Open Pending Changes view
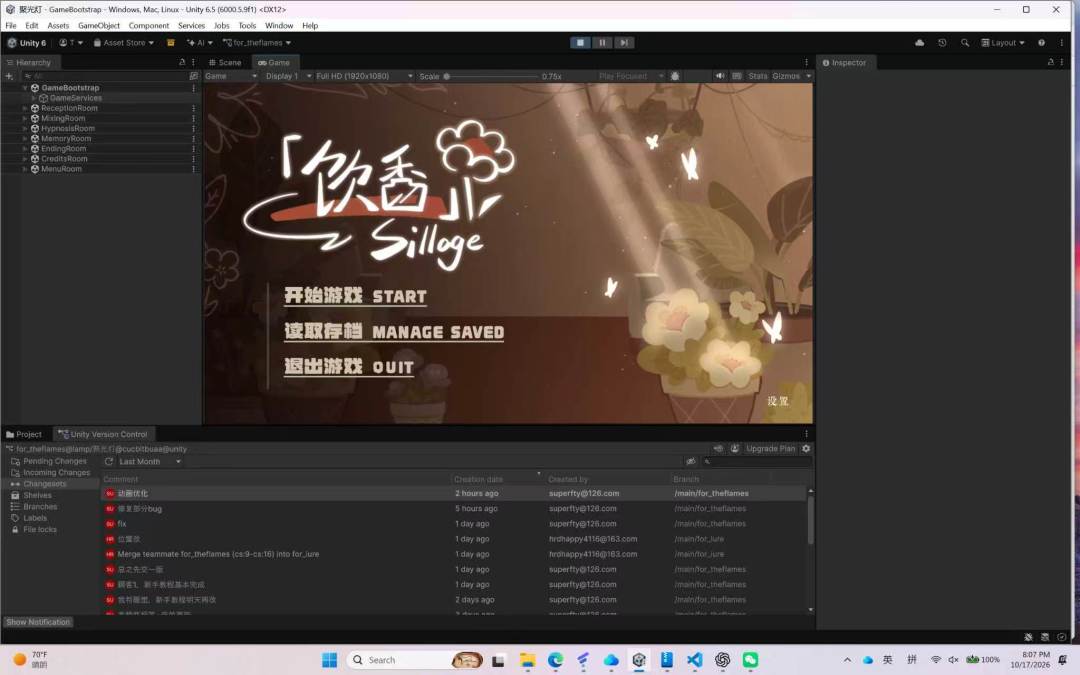Viewport: 1080px width, 675px height. pos(48,461)
